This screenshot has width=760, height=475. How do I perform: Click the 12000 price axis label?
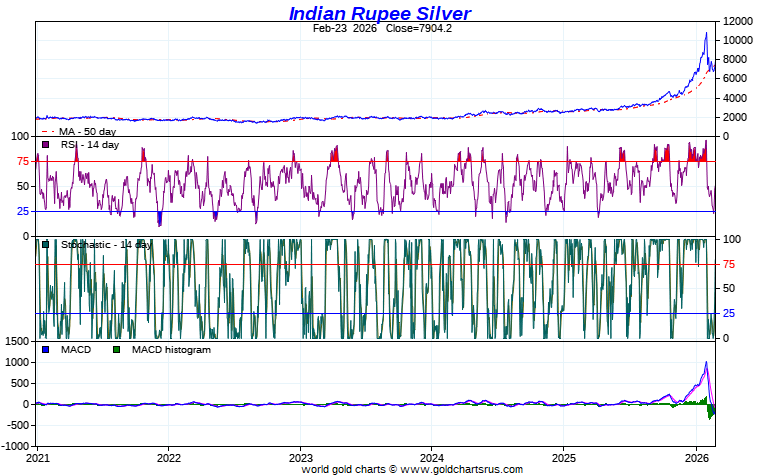(x=738, y=21)
